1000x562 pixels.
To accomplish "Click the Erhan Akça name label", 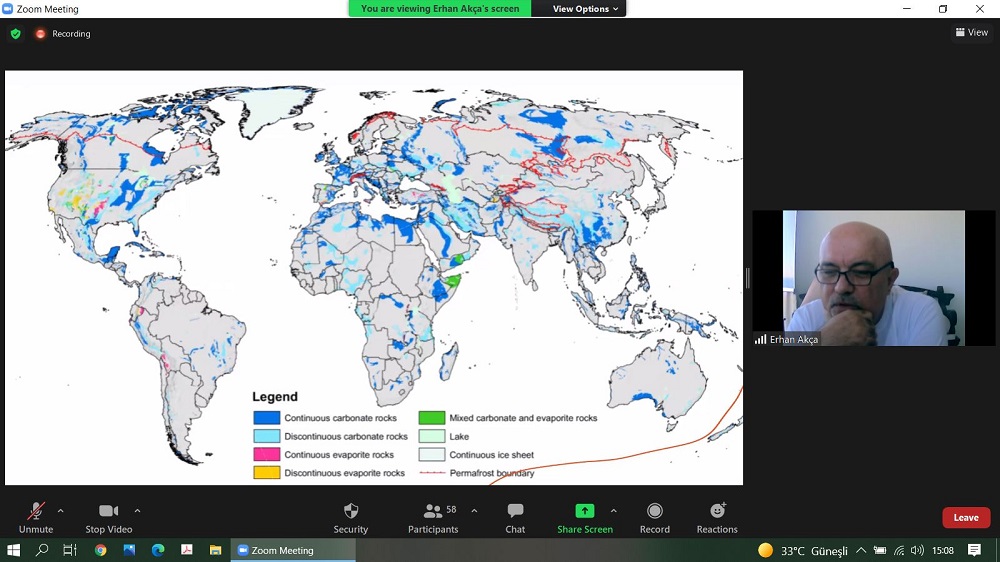I will click(x=793, y=339).
